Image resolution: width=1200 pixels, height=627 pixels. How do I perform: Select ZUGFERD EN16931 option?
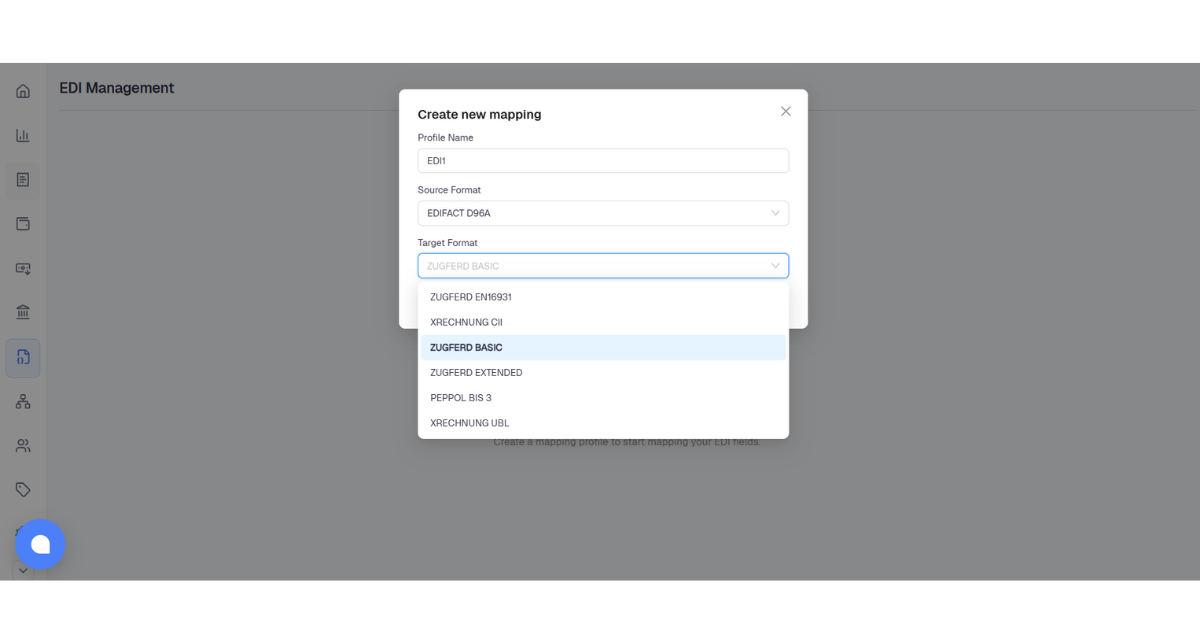pyautogui.click(x=603, y=297)
